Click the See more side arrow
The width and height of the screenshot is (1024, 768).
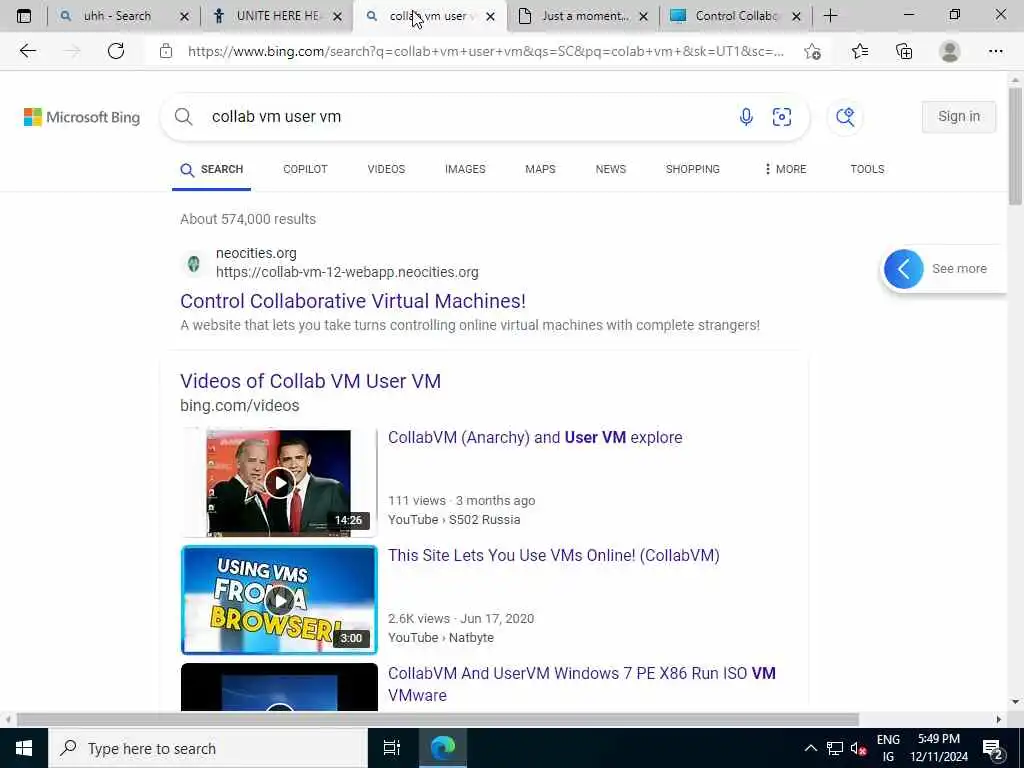[x=904, y=269]
